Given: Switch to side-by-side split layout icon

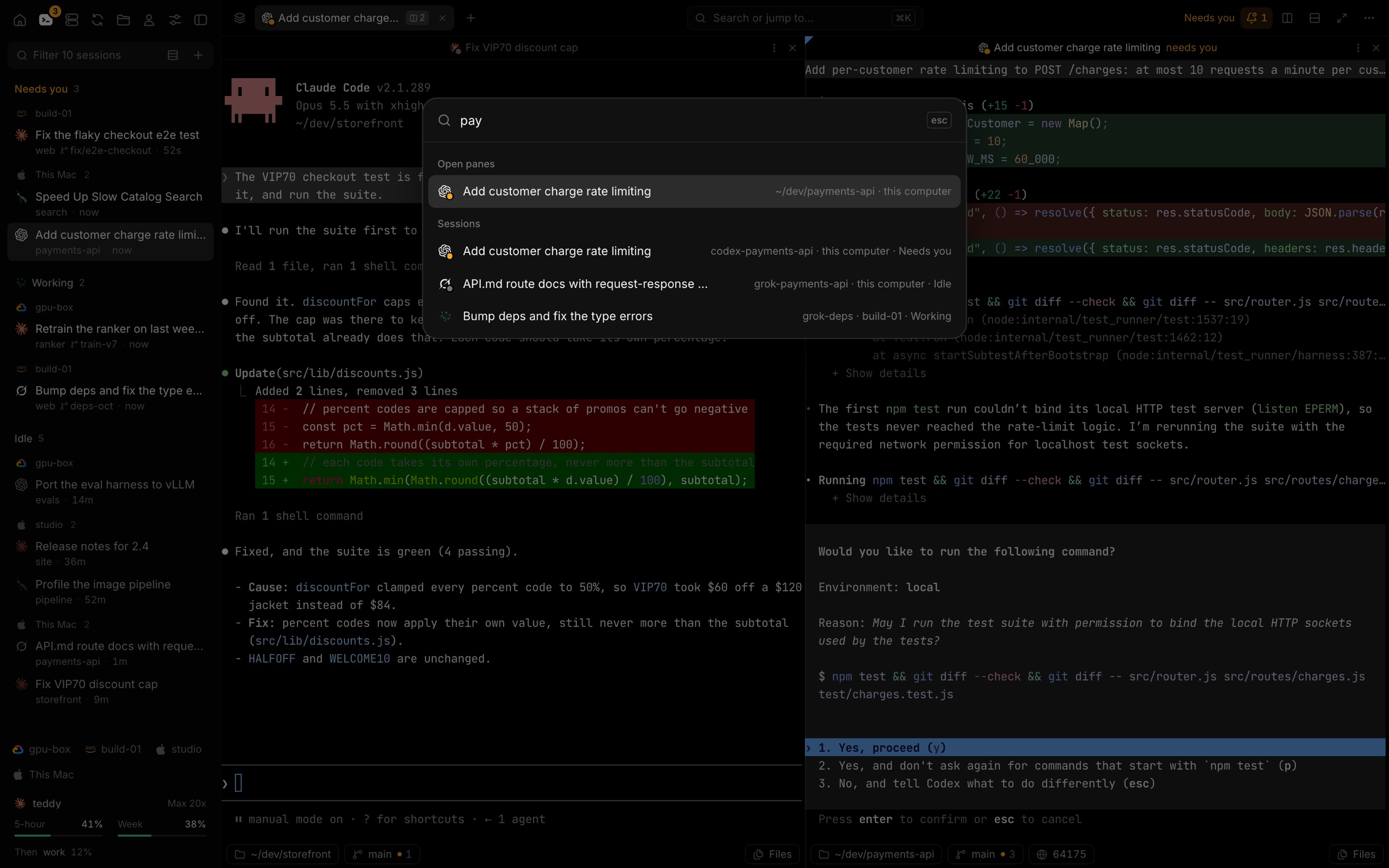Looking at the screenshot, I should 1287,18.
